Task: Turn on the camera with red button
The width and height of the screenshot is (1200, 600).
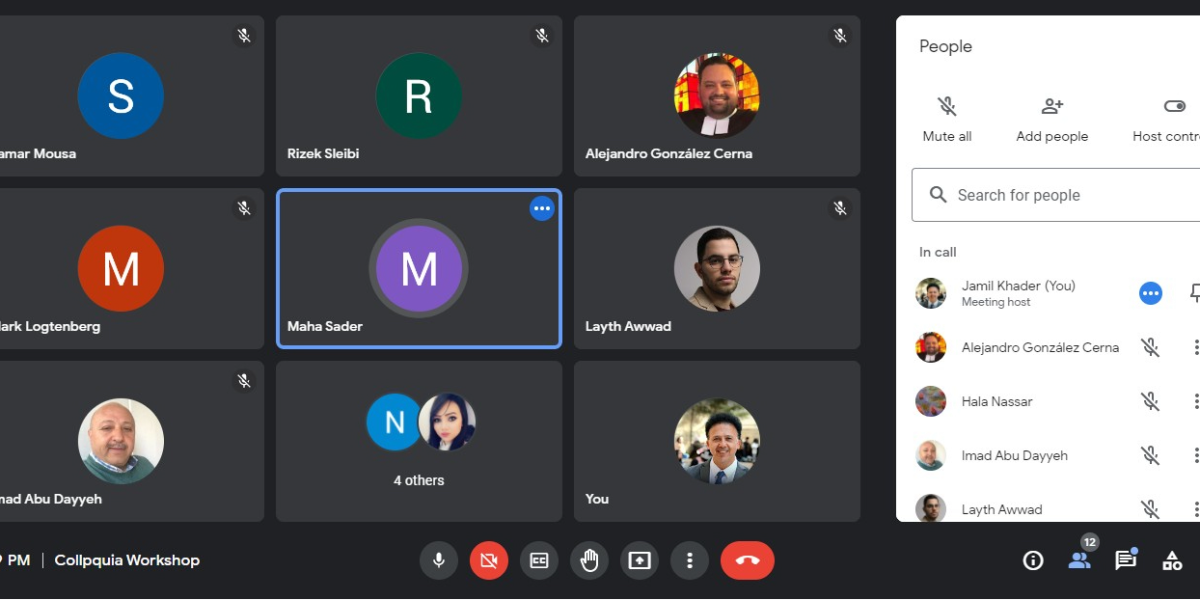Action: 489,561
